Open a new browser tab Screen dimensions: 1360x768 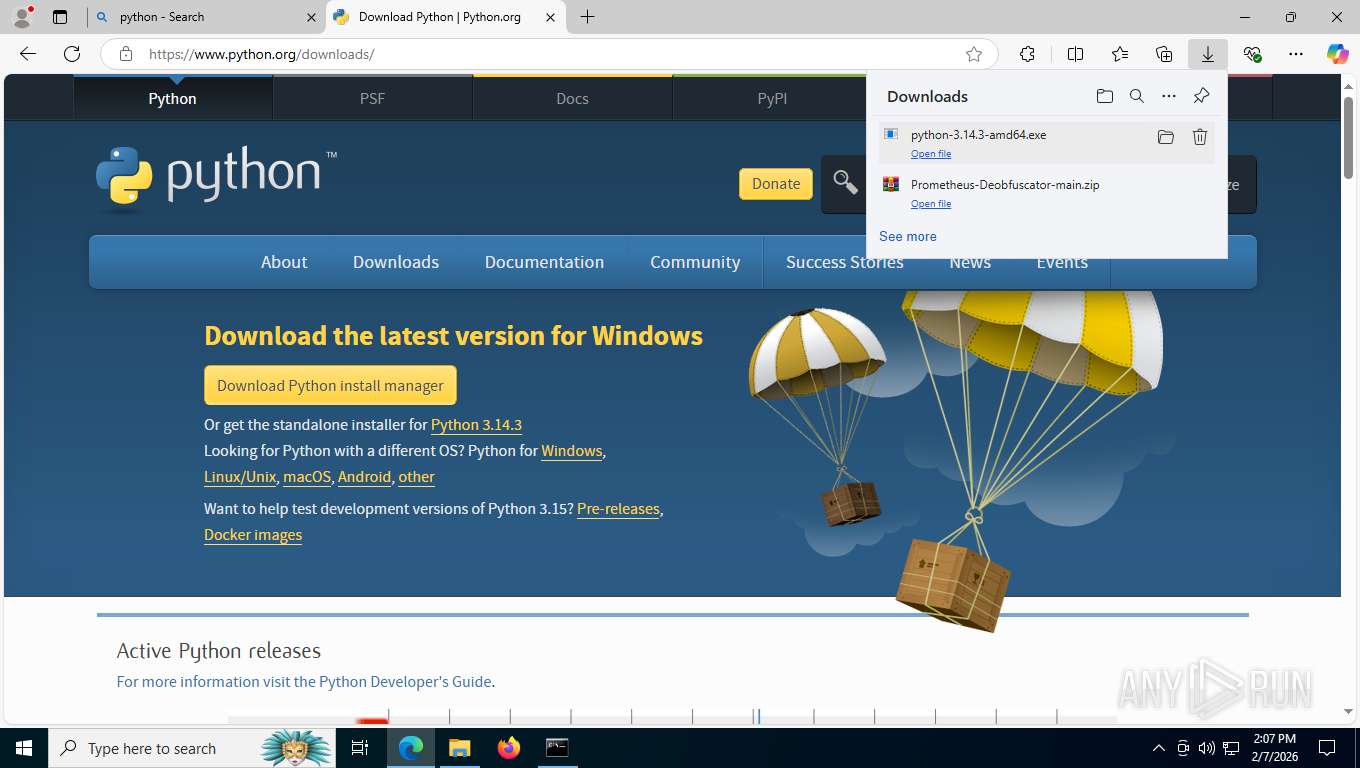(x=587, y=17)
